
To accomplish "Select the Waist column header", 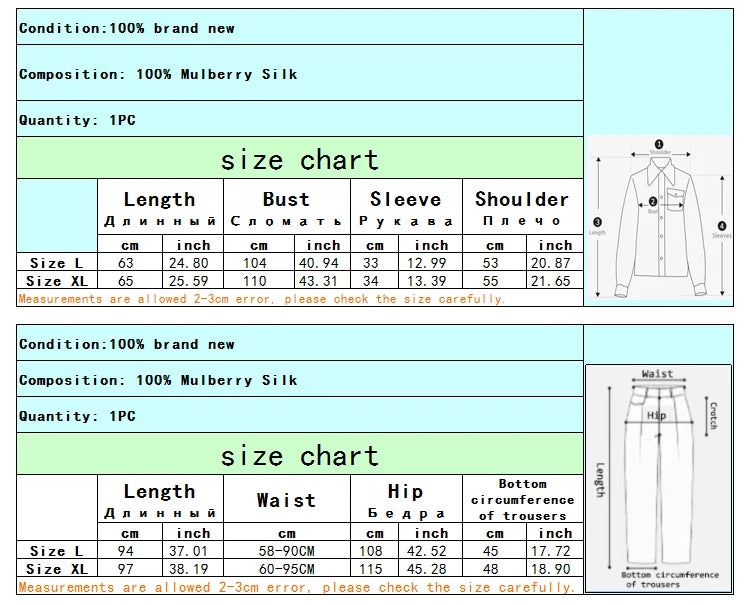I will [286, 500].
